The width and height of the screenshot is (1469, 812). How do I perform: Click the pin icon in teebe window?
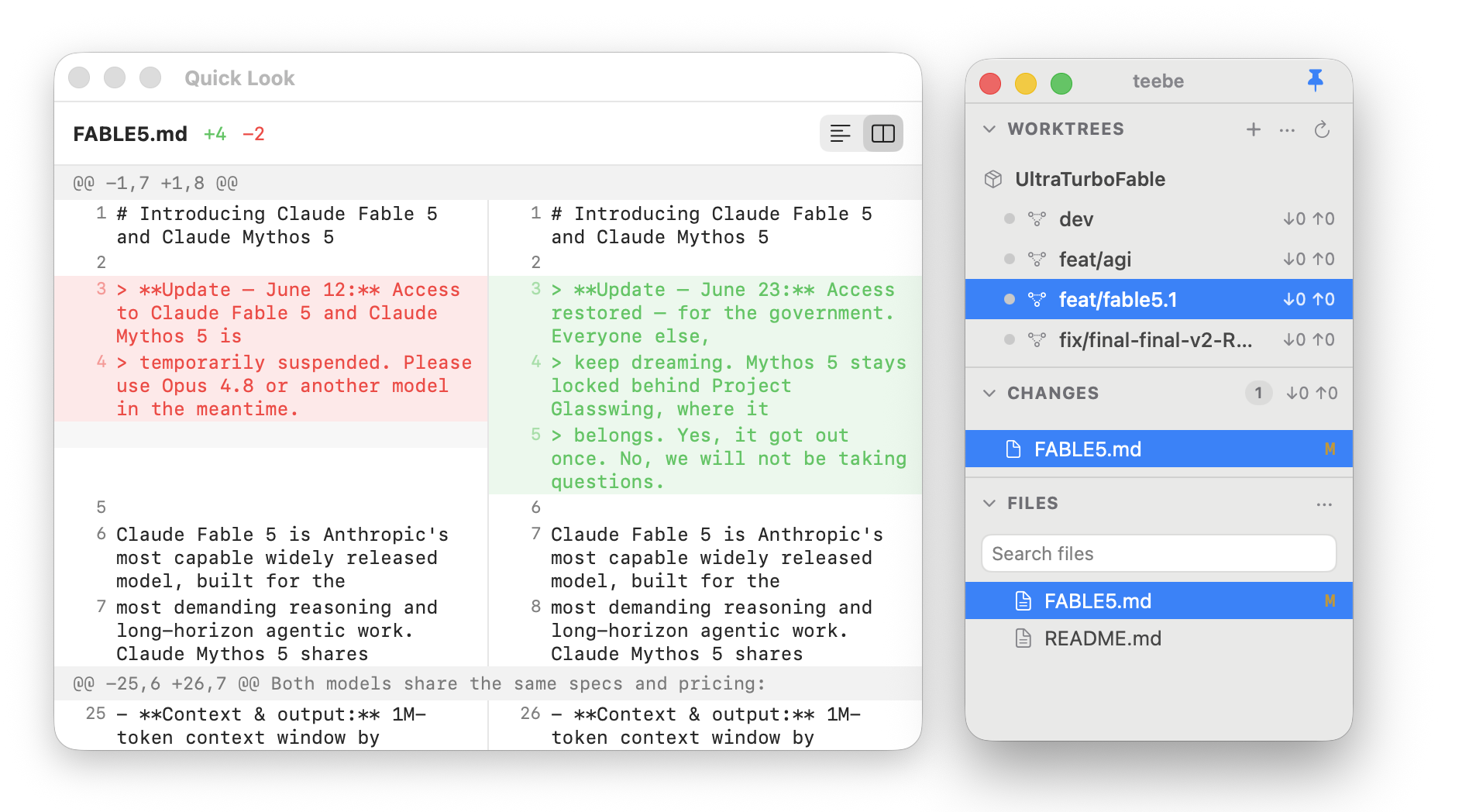coord(1315,81)
